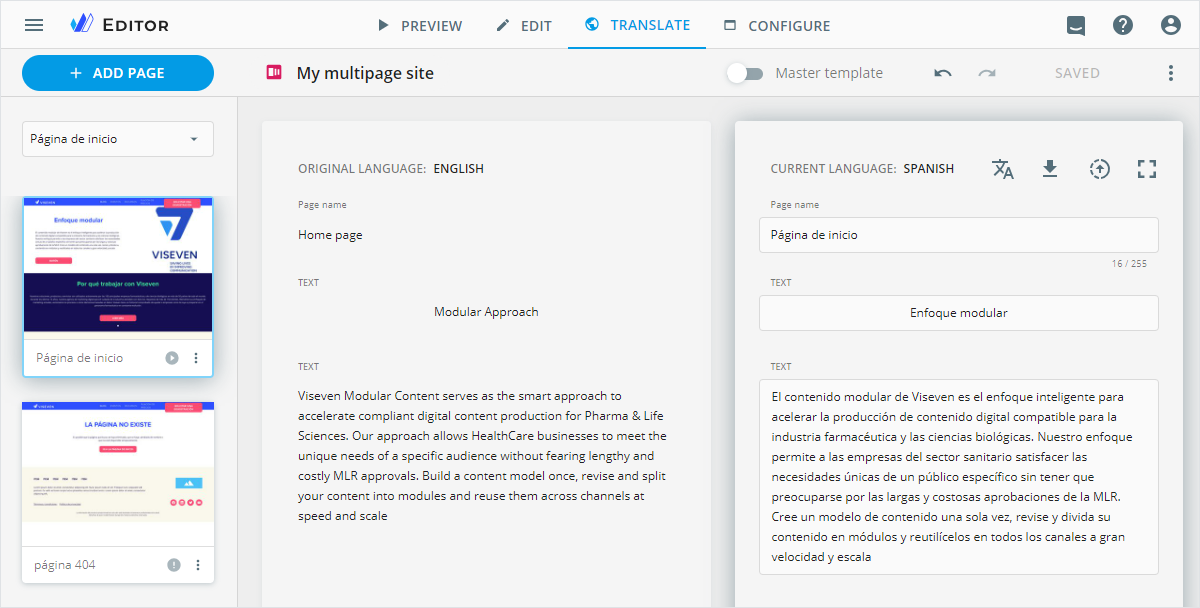Viewport: 1200px width, 608px height.
Task: Open options menu for página 404 thumbnail
Action: [x=197, y=565]
